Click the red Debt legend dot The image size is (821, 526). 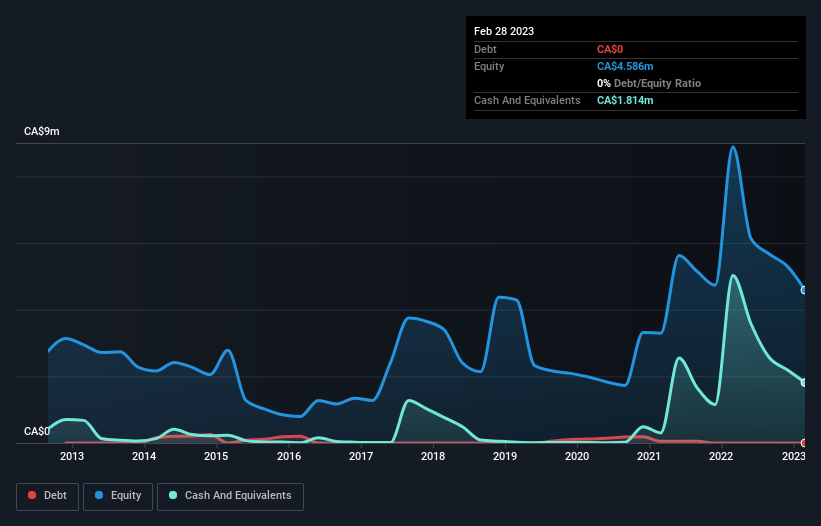pos(32,495)
